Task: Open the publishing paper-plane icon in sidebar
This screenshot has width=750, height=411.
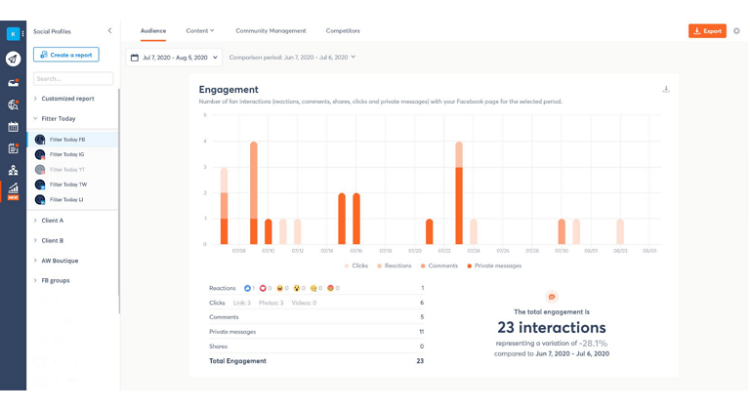Action: click(13, 59)
